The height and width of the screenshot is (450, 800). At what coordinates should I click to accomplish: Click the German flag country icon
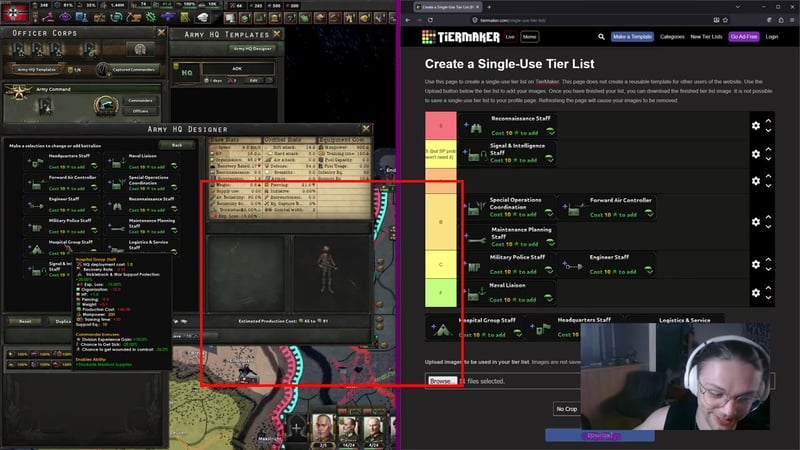[x=15, y=12]
